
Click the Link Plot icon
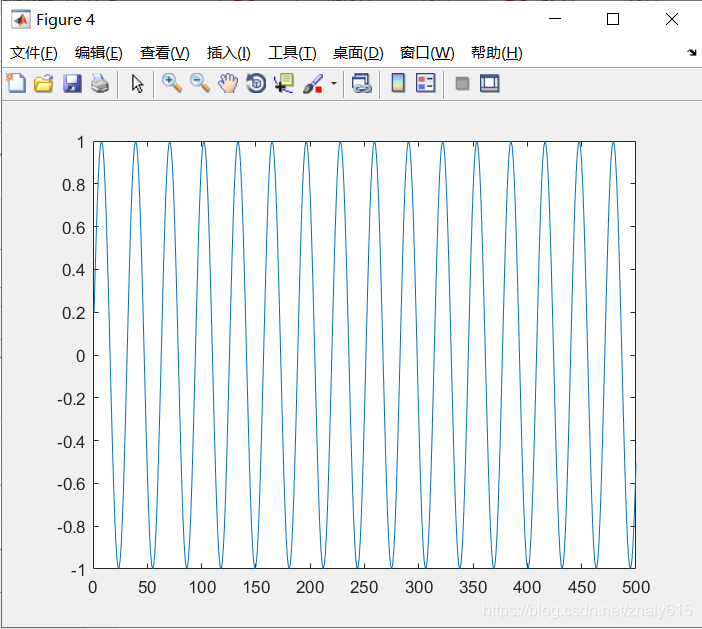tap(362, 84)
